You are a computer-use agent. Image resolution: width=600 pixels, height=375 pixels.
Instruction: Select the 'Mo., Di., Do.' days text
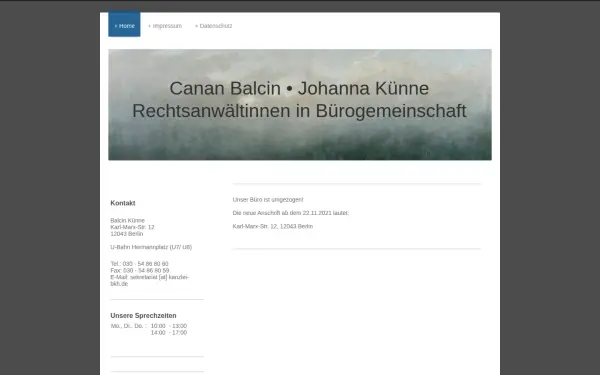tap(129, 326)
